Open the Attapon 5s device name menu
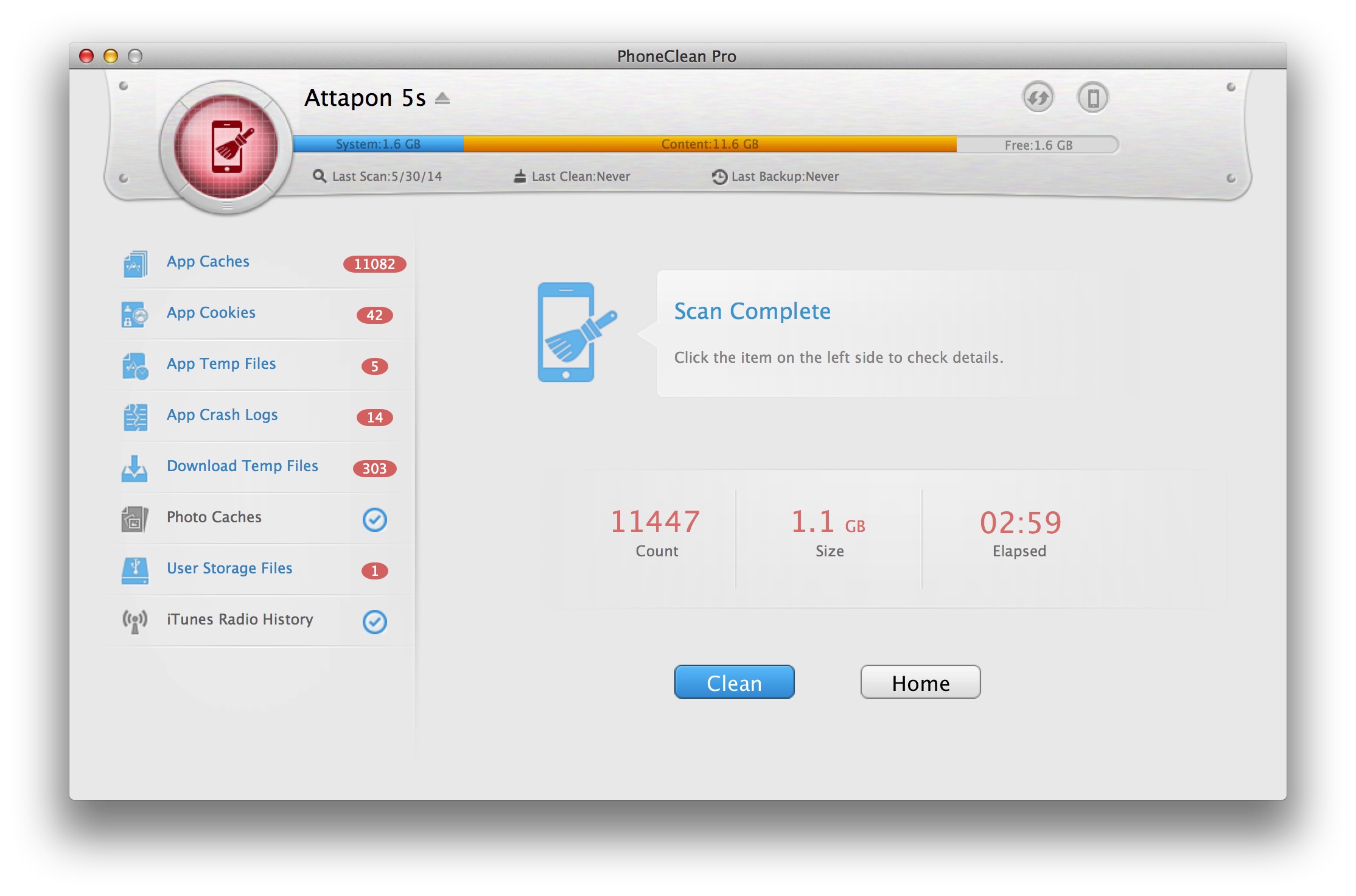Viewport: 1356px width, 896px height. (365, 98)
